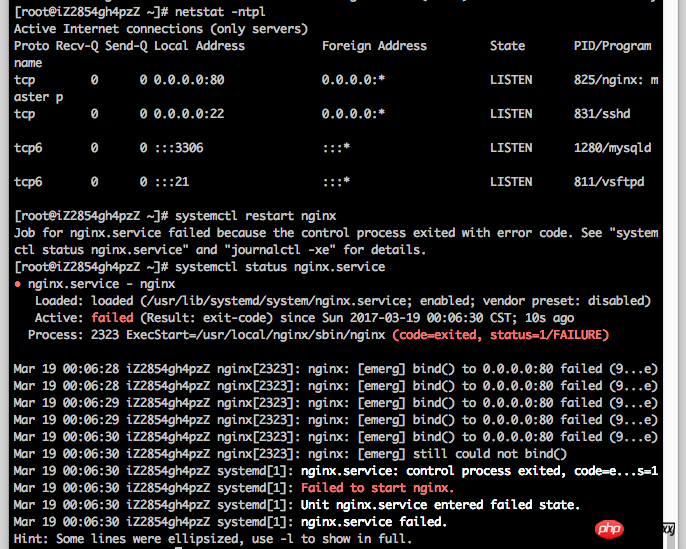This screenshot has height=549, width=686.
Task: Click local address ':::3306'
Action: coord(179,148)
